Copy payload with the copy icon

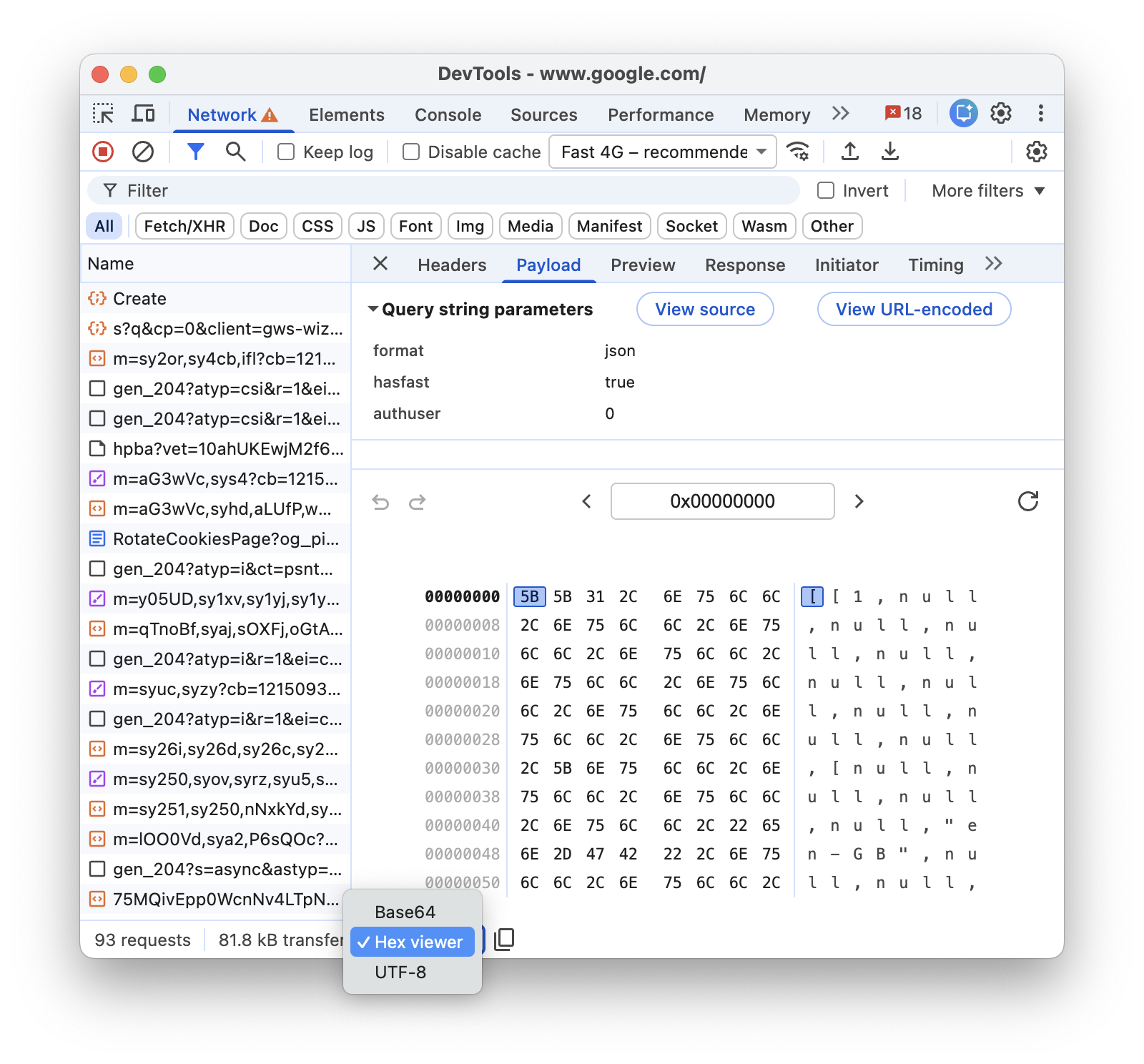click(x=504, y=940)
